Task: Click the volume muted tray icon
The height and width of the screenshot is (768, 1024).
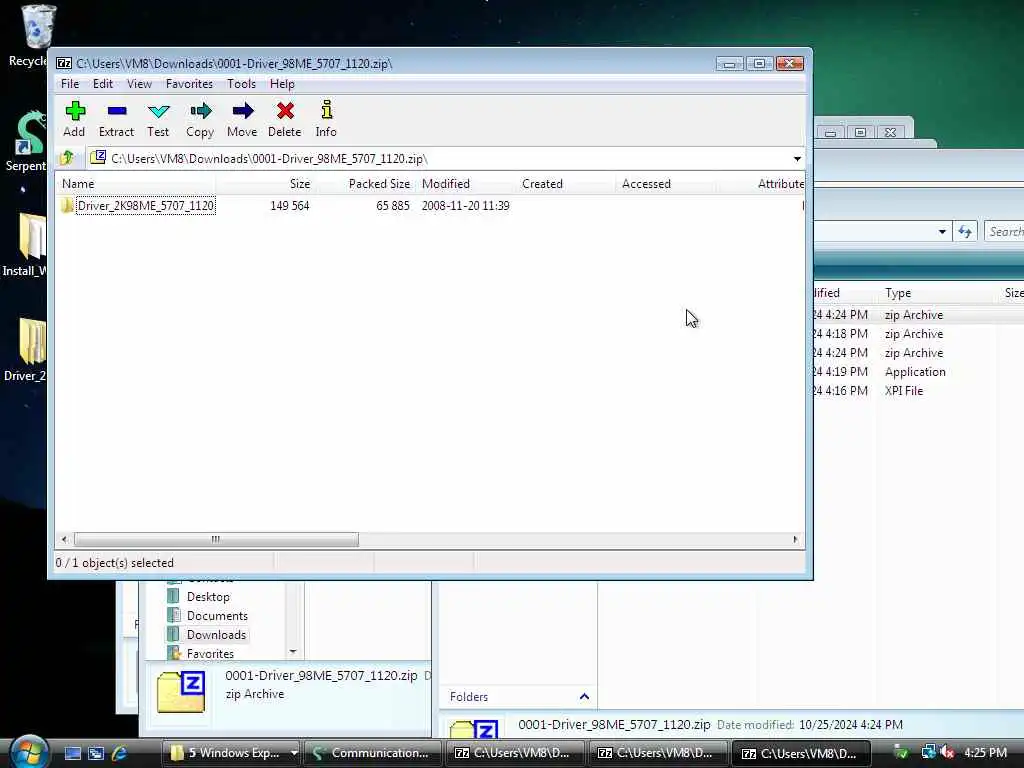Action: [948, 753]
